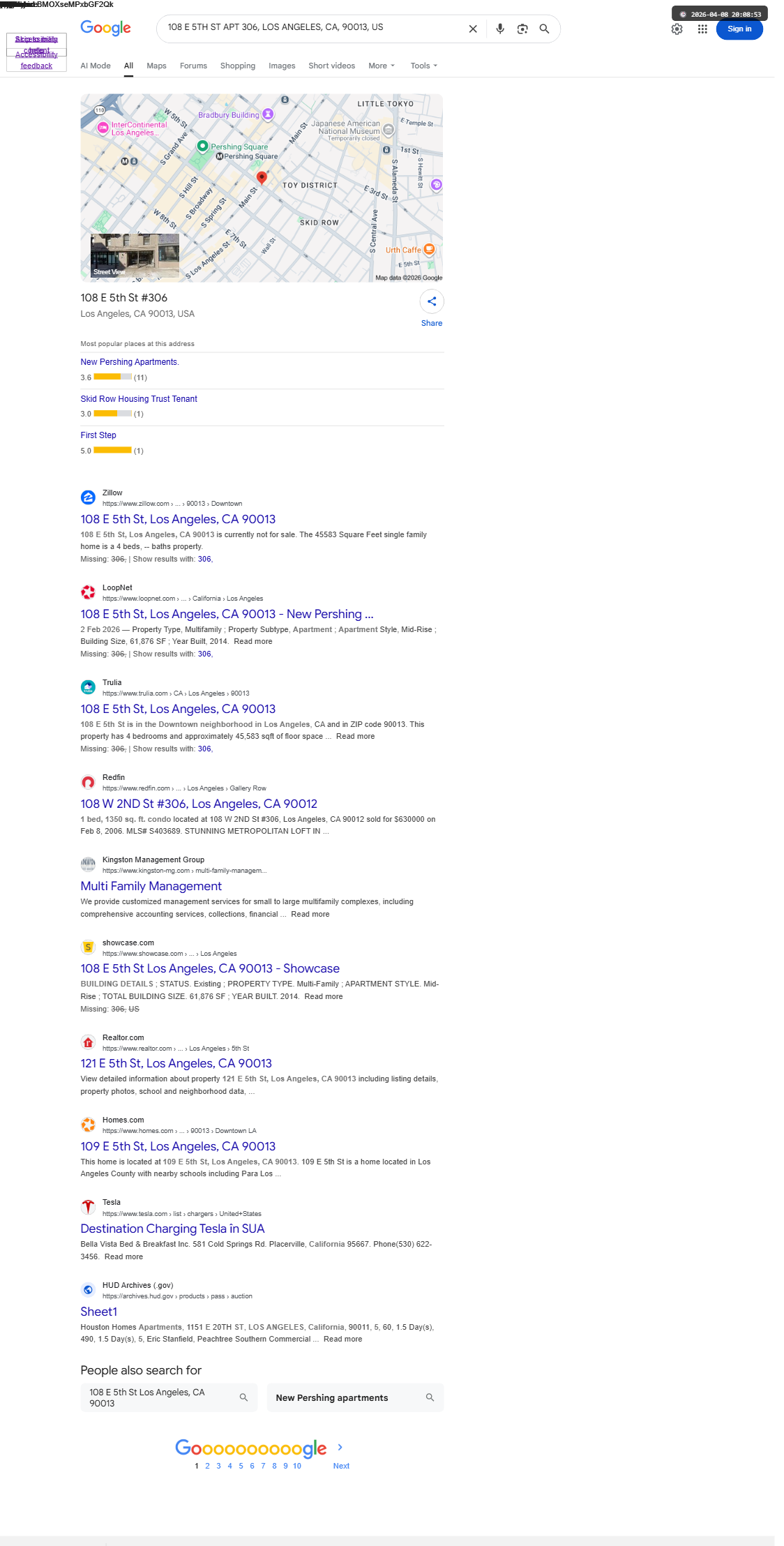The width and height of the screenshot is (784, 1546).
Task: Click the red map pin marker
Action: pos(262,178)
